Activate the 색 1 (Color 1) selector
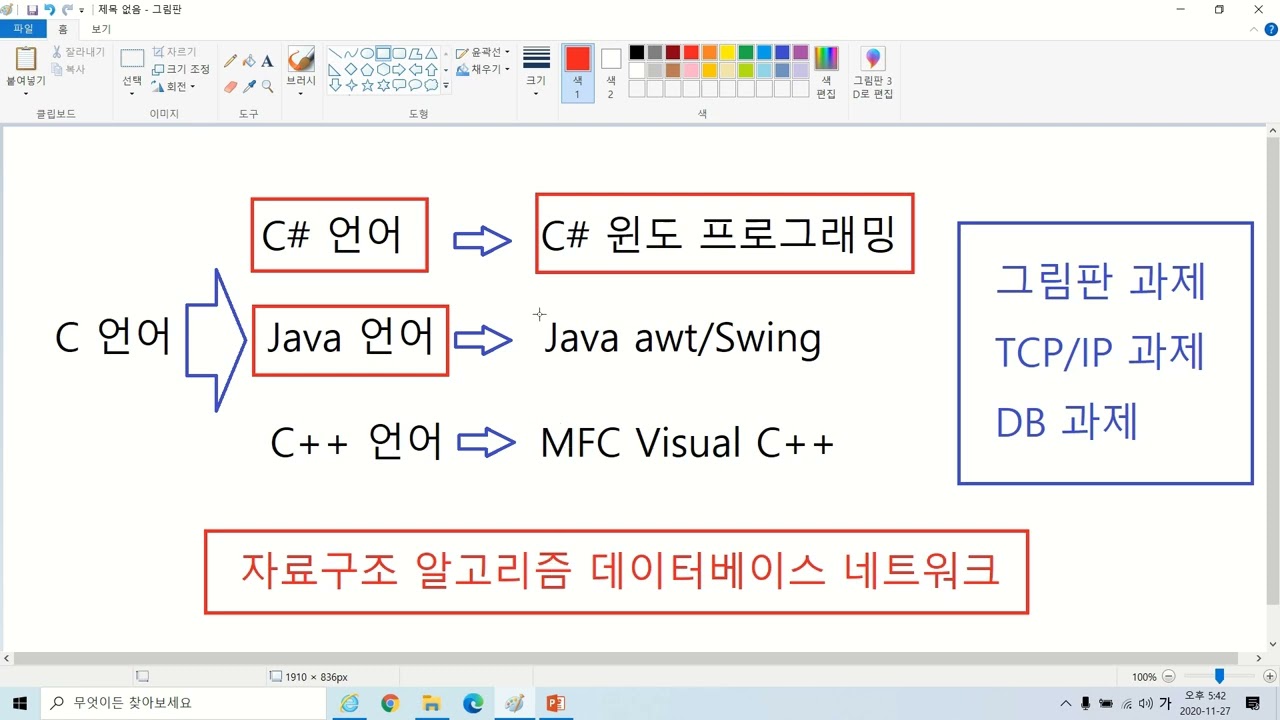 pyautogui.click(x=578, y=73)
